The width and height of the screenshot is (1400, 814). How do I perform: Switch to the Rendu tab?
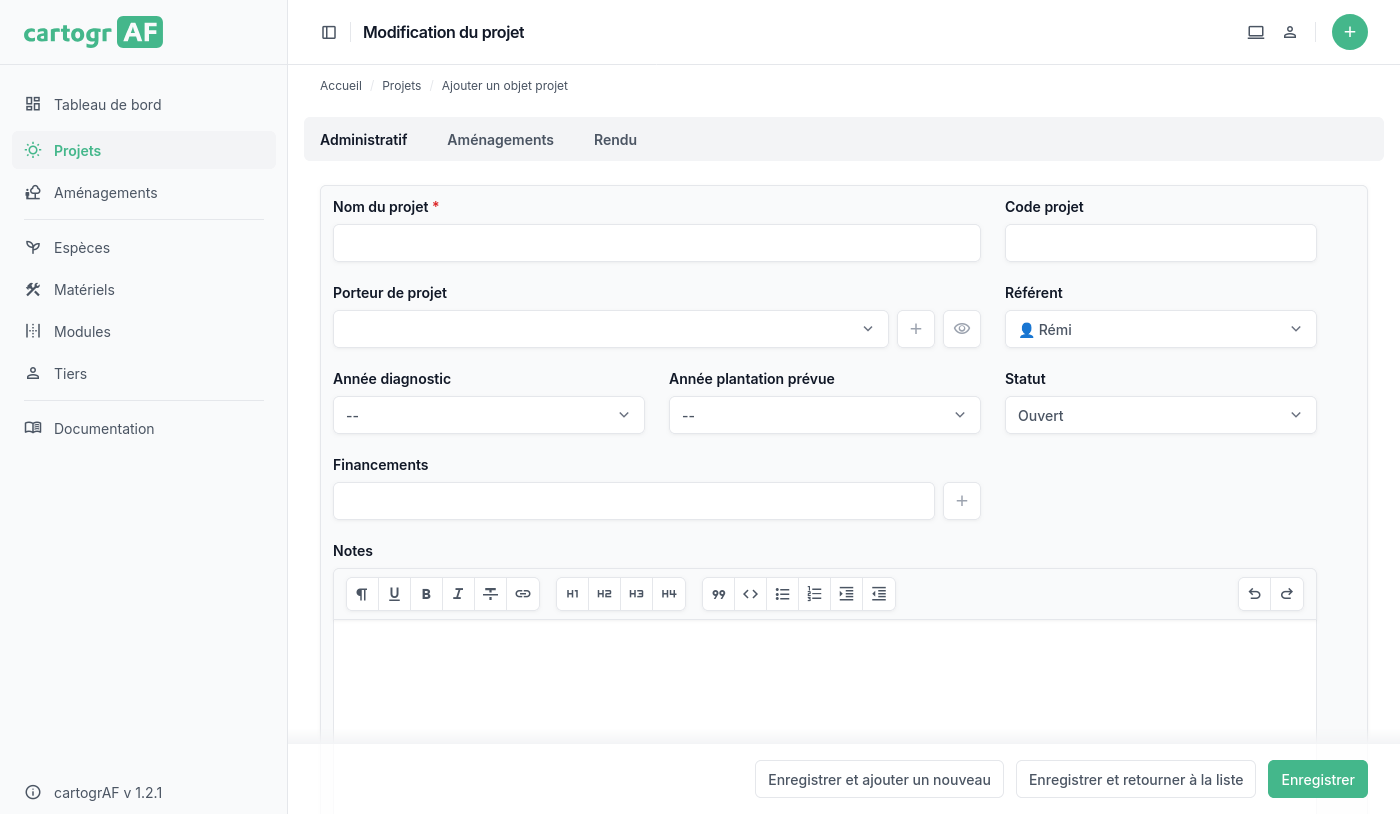point(615,140)
